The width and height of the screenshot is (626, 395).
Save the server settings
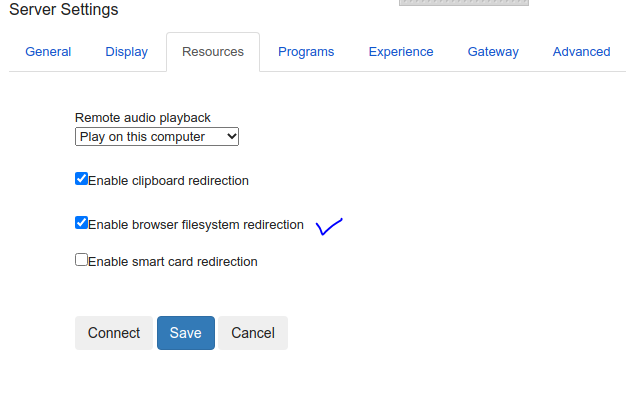[186, 333]
